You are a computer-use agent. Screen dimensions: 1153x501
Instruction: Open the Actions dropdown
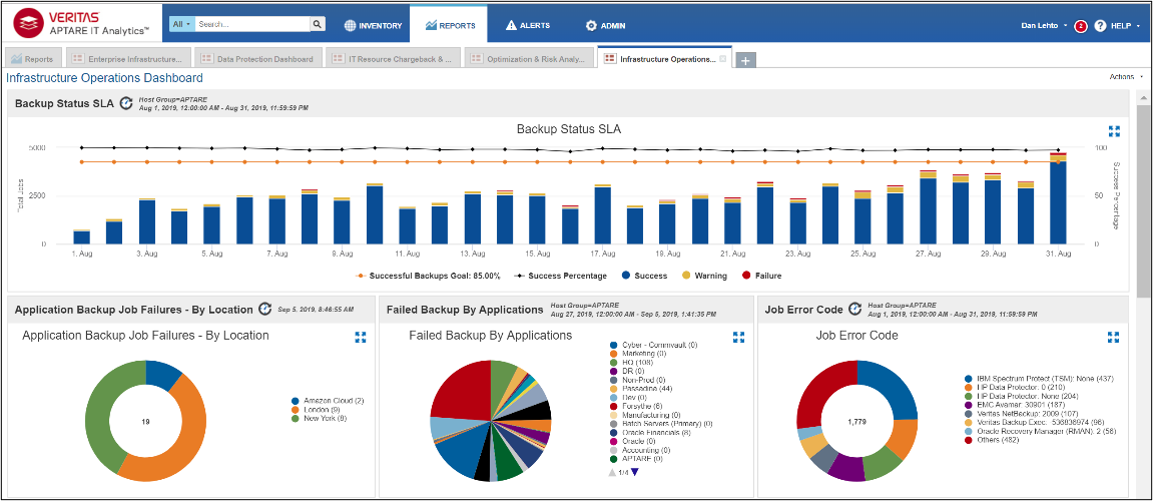pos(1126,77)
